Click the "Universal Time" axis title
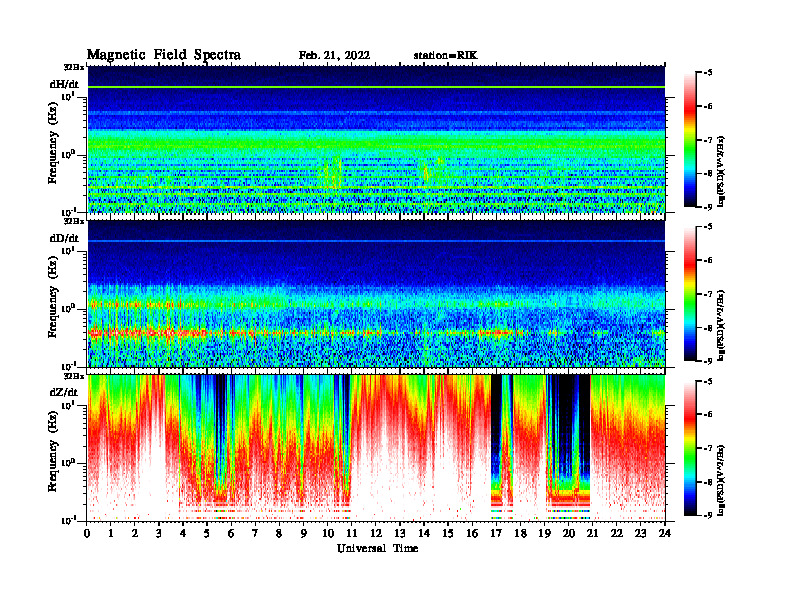 point(377,548)
